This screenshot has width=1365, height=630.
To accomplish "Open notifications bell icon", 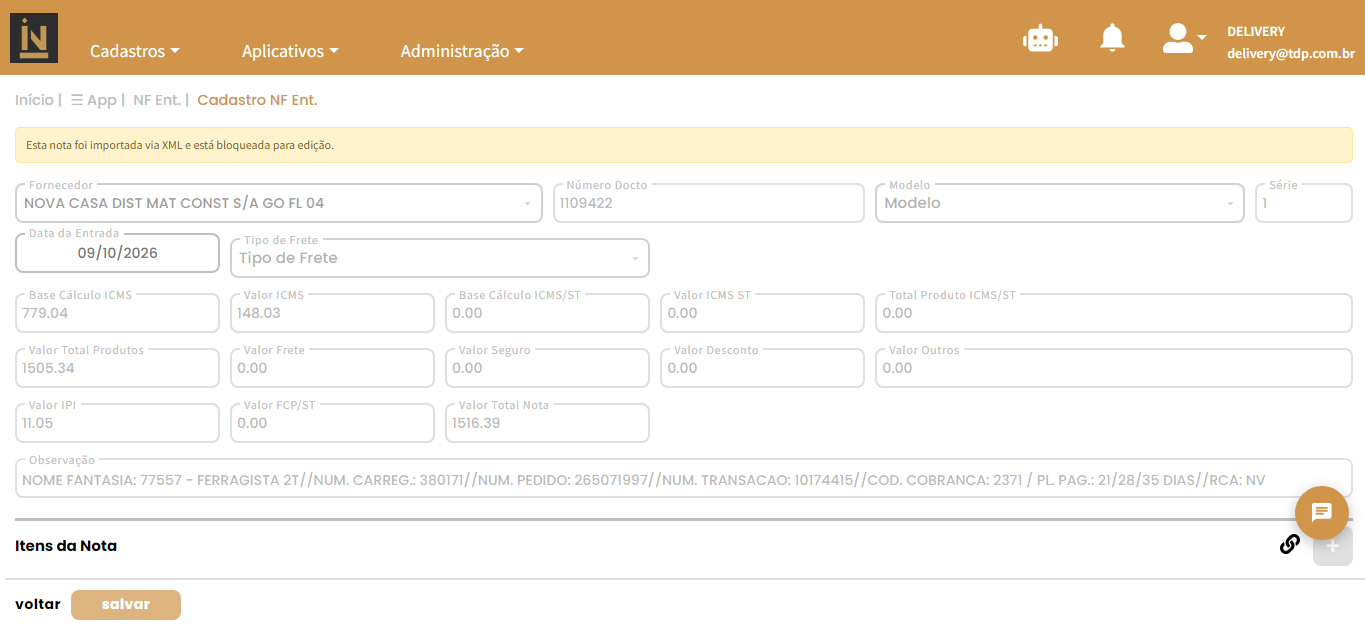I will (x=1112, y=38).
